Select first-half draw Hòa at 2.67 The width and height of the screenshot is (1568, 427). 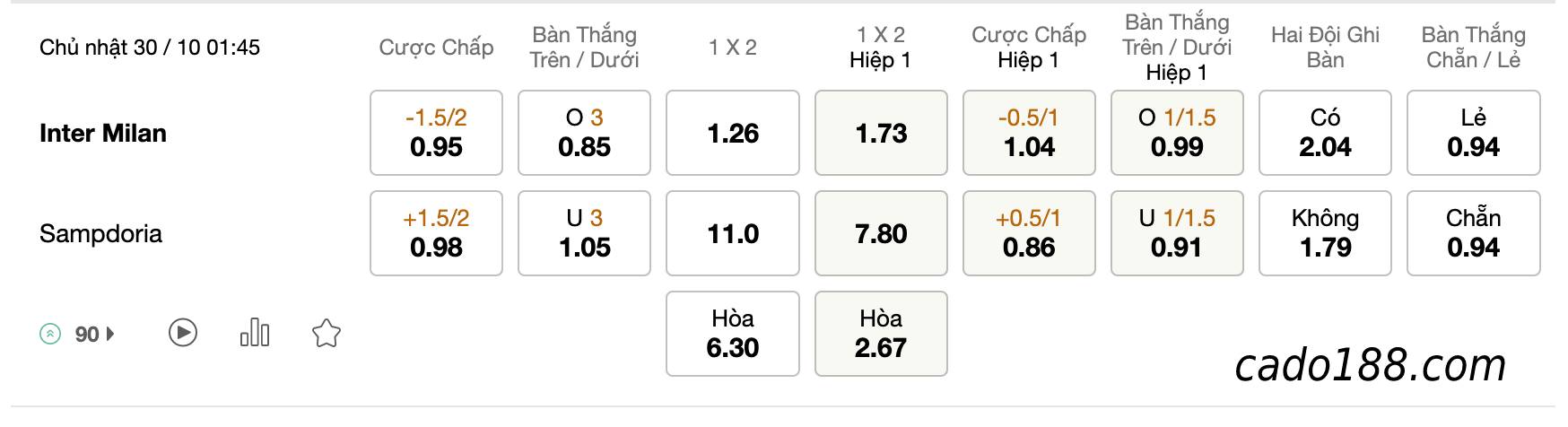[881, 334]
